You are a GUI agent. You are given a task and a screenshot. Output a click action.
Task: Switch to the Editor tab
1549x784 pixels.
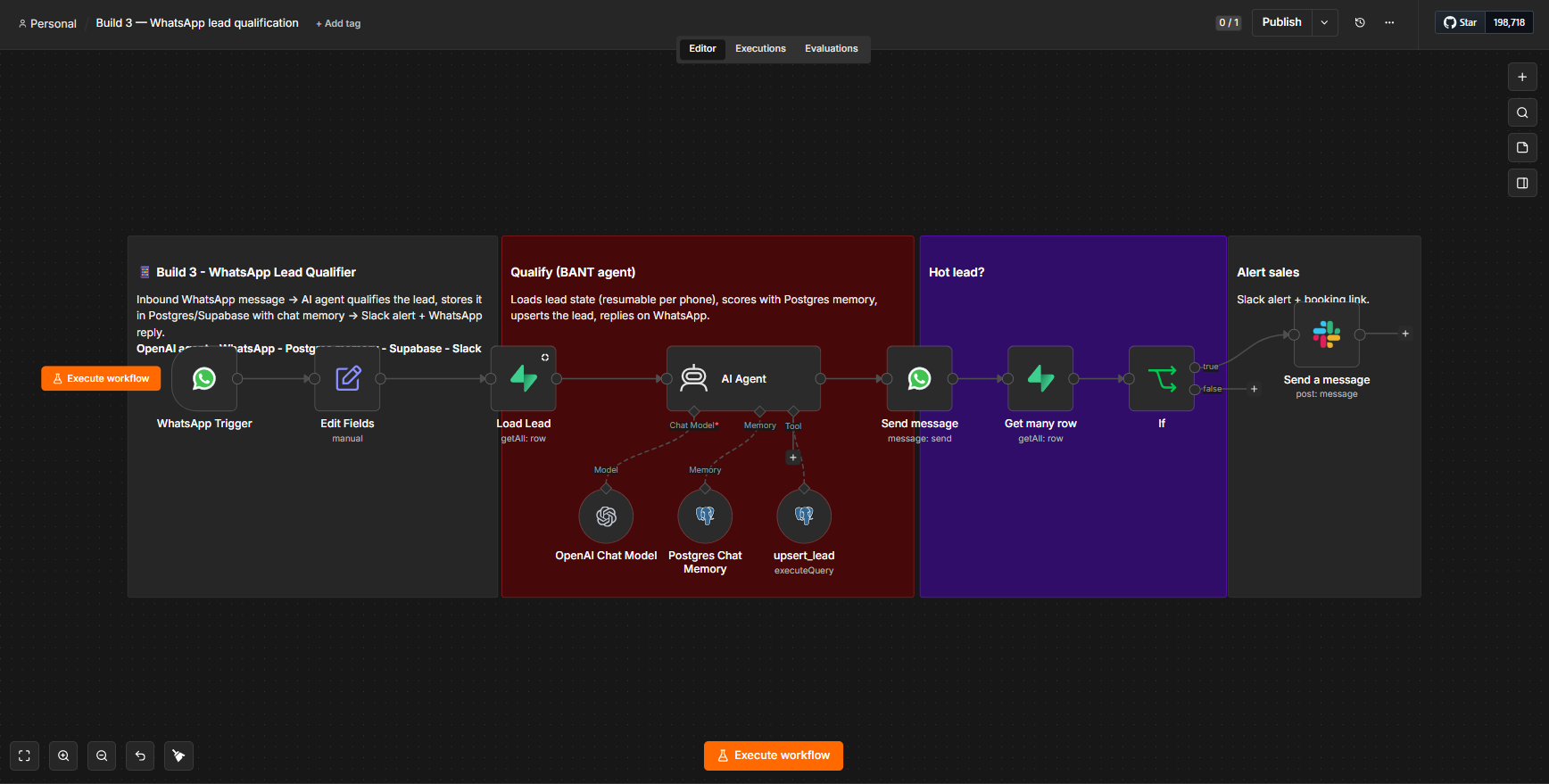pos(702,48)
